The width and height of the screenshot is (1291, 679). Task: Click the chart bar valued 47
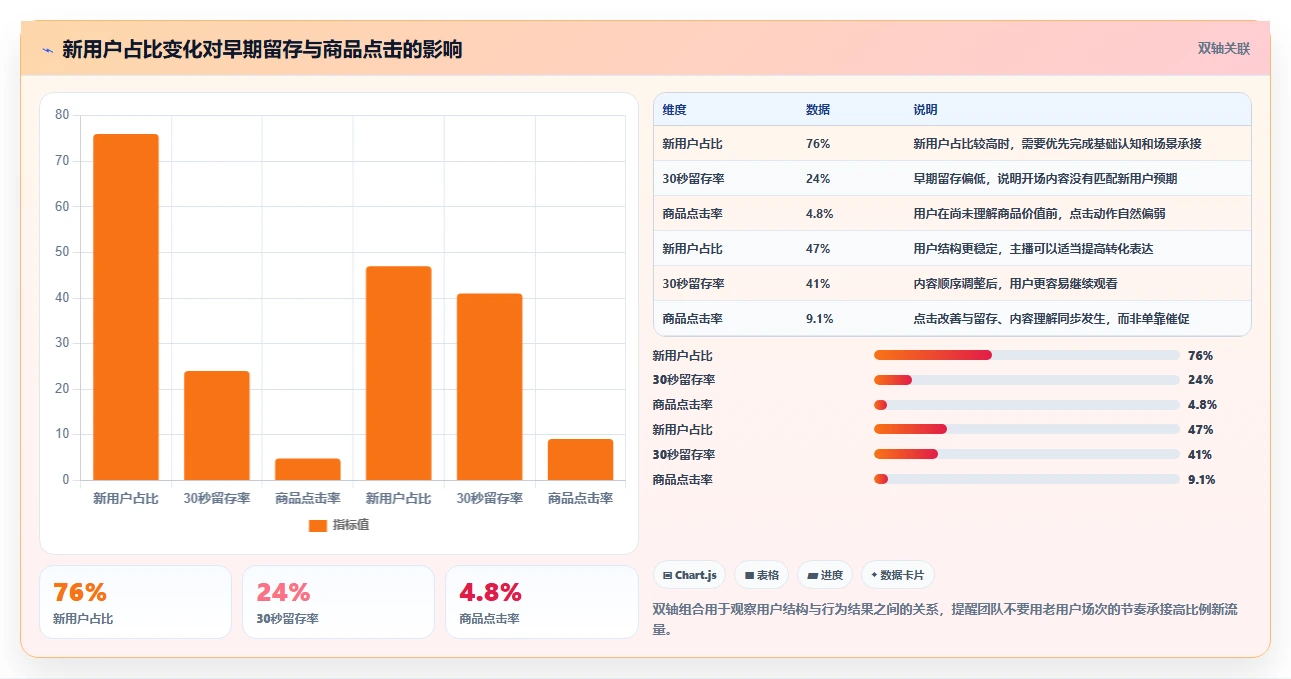click(399, 373)
